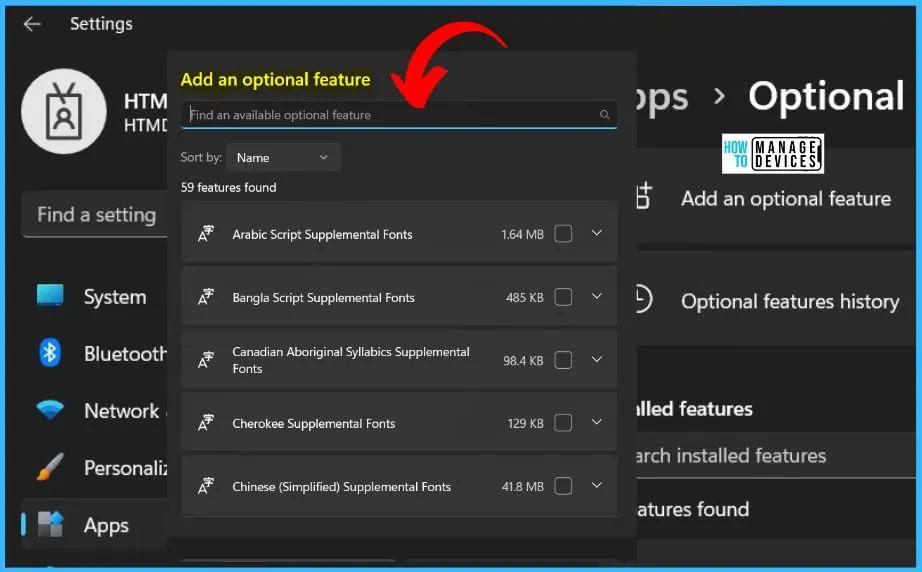Click the 98.4 KB size value
The height and width of the screenshot is (572, 922).
[x=523, y=360]
